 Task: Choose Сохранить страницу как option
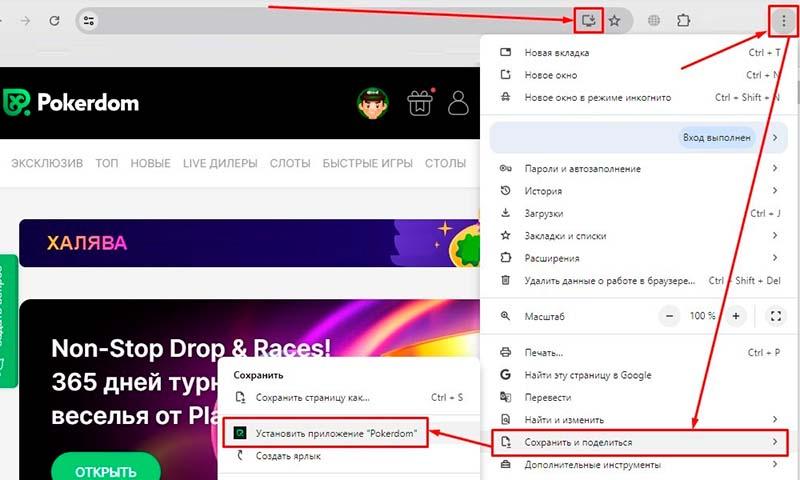point(349,397)
